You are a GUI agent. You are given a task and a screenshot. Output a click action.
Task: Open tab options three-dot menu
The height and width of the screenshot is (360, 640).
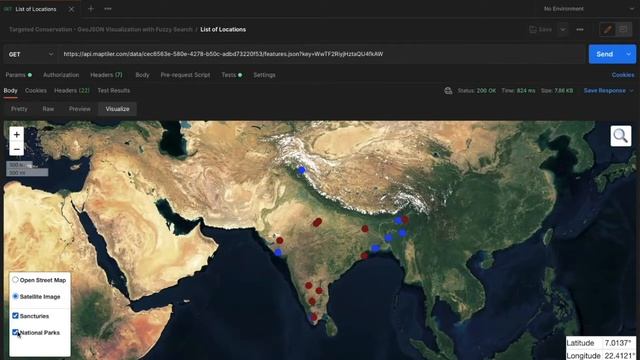pos(108,9)
